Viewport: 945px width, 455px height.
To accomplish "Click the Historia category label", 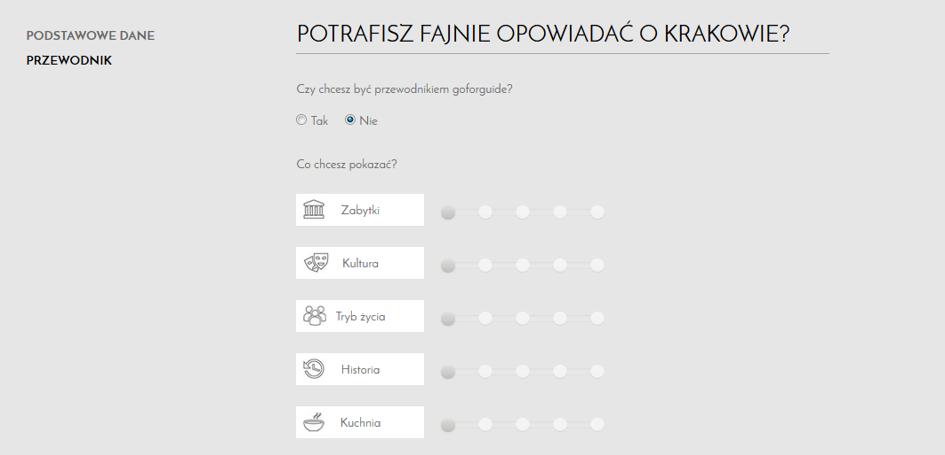I will 360,369.
